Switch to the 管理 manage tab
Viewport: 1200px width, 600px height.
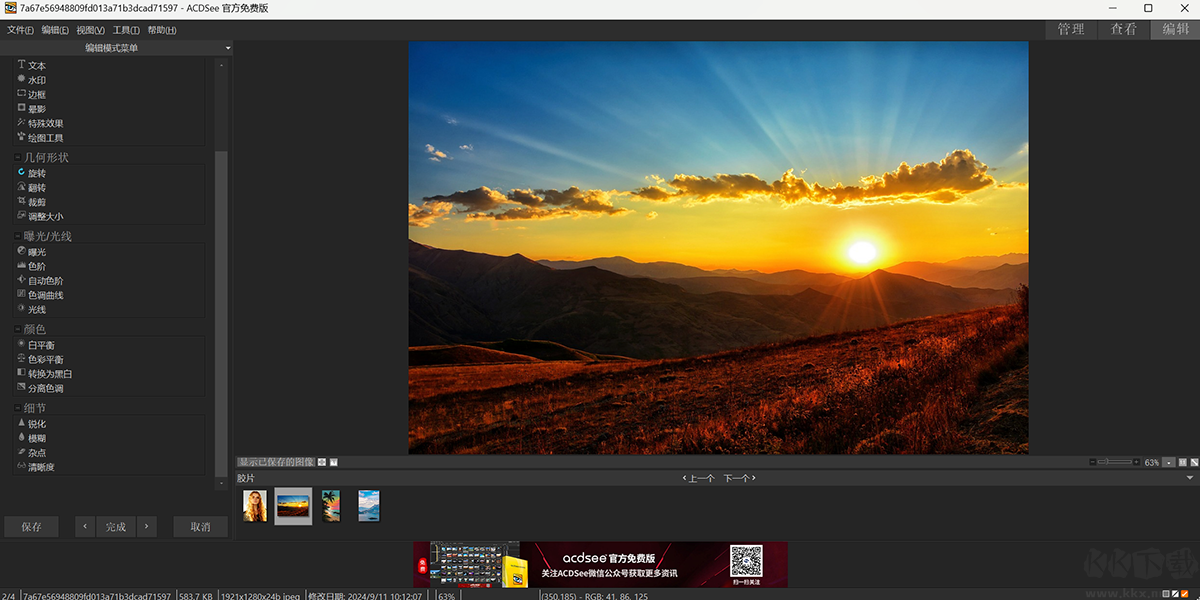tap(1071, 29)
